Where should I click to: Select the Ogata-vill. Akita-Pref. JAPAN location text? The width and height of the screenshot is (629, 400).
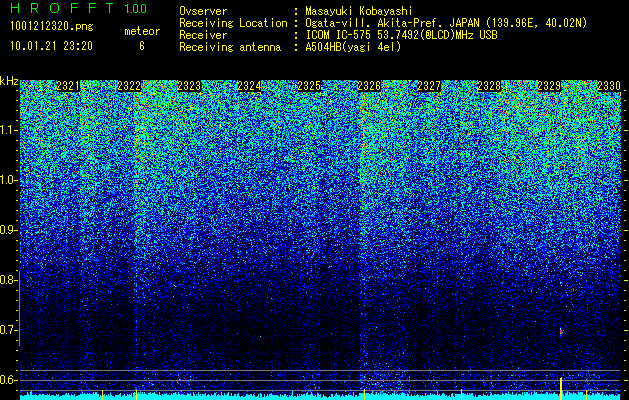446,24
